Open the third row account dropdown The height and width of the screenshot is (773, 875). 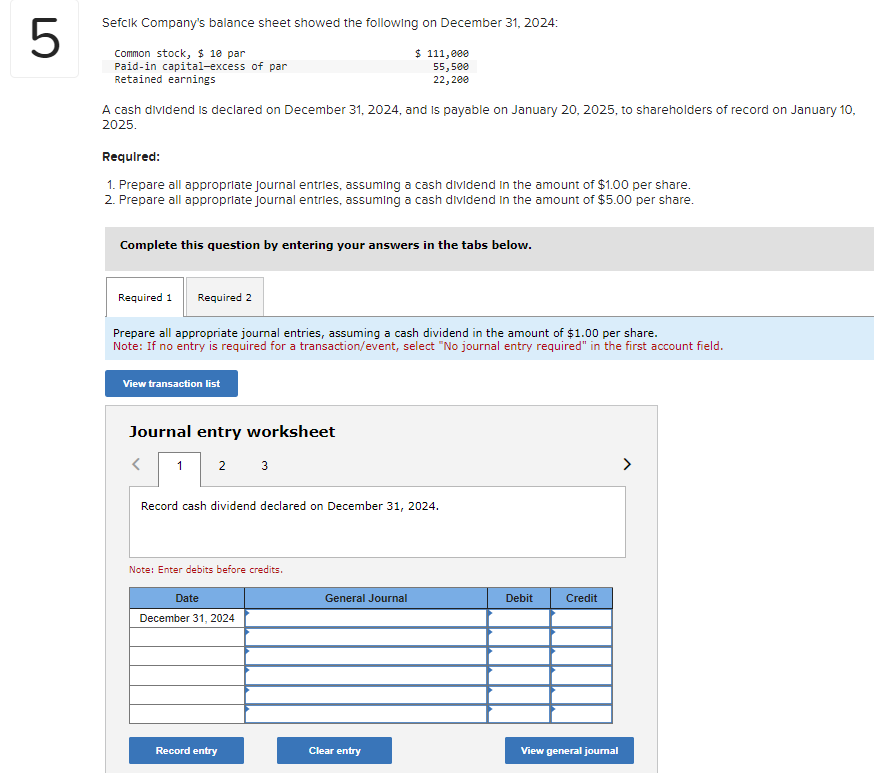[365, 656]
